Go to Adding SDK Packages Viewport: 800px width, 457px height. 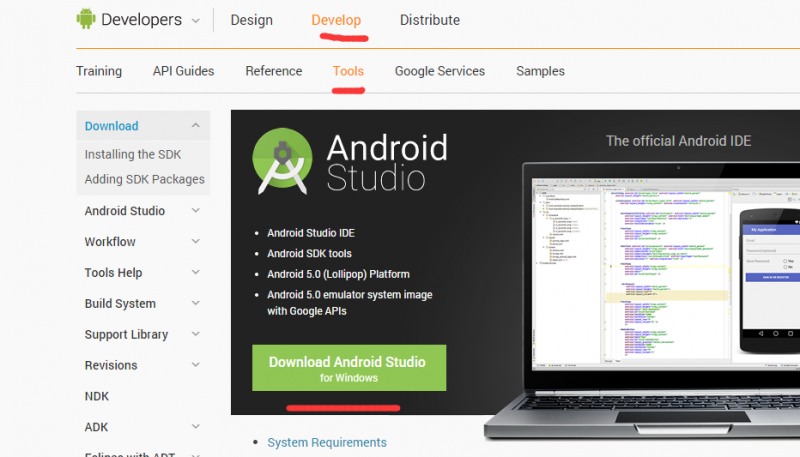[144, 179]
